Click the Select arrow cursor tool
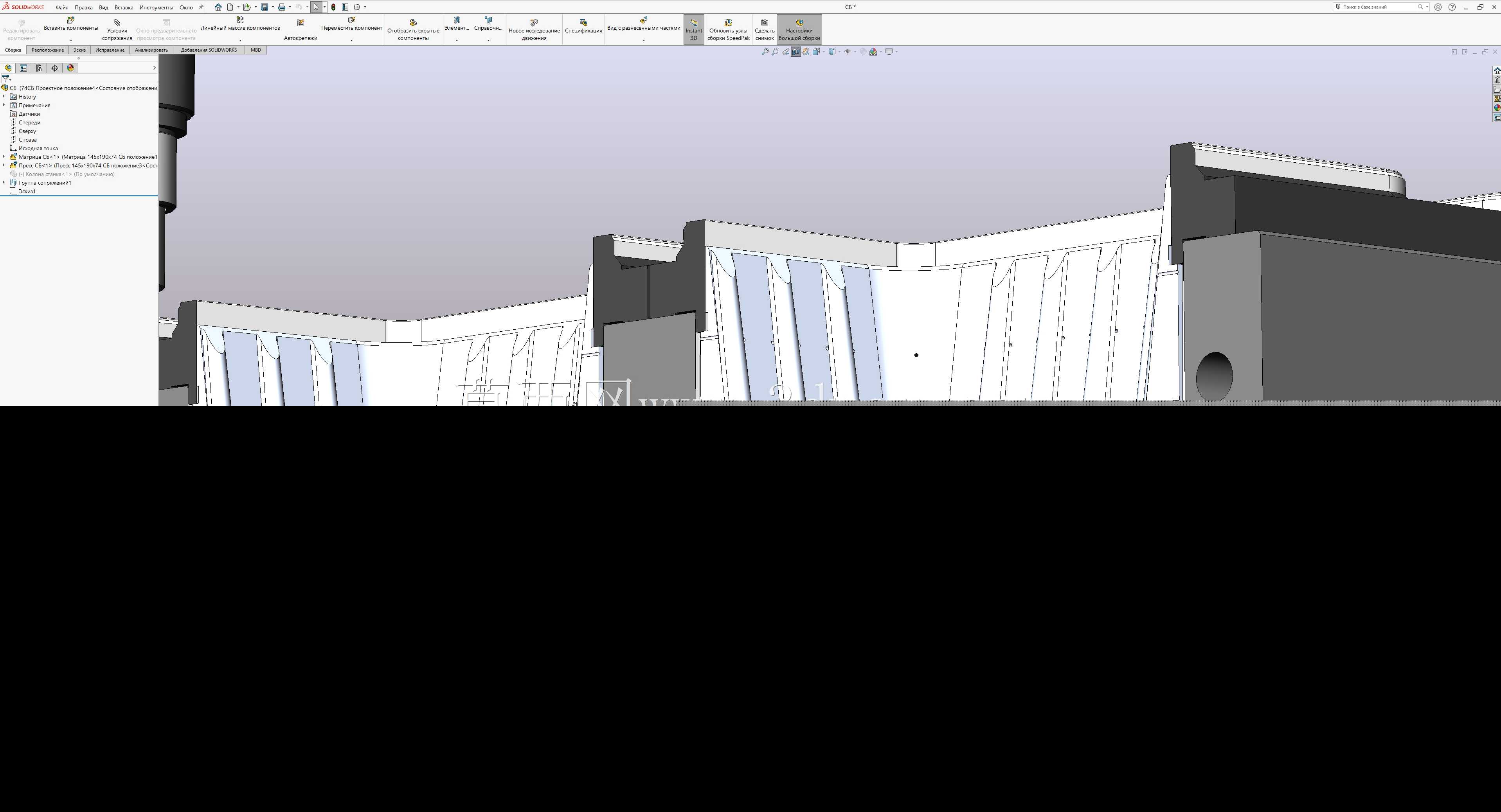The width and height of the screenshot is (1501, 812). coord(316,7)
